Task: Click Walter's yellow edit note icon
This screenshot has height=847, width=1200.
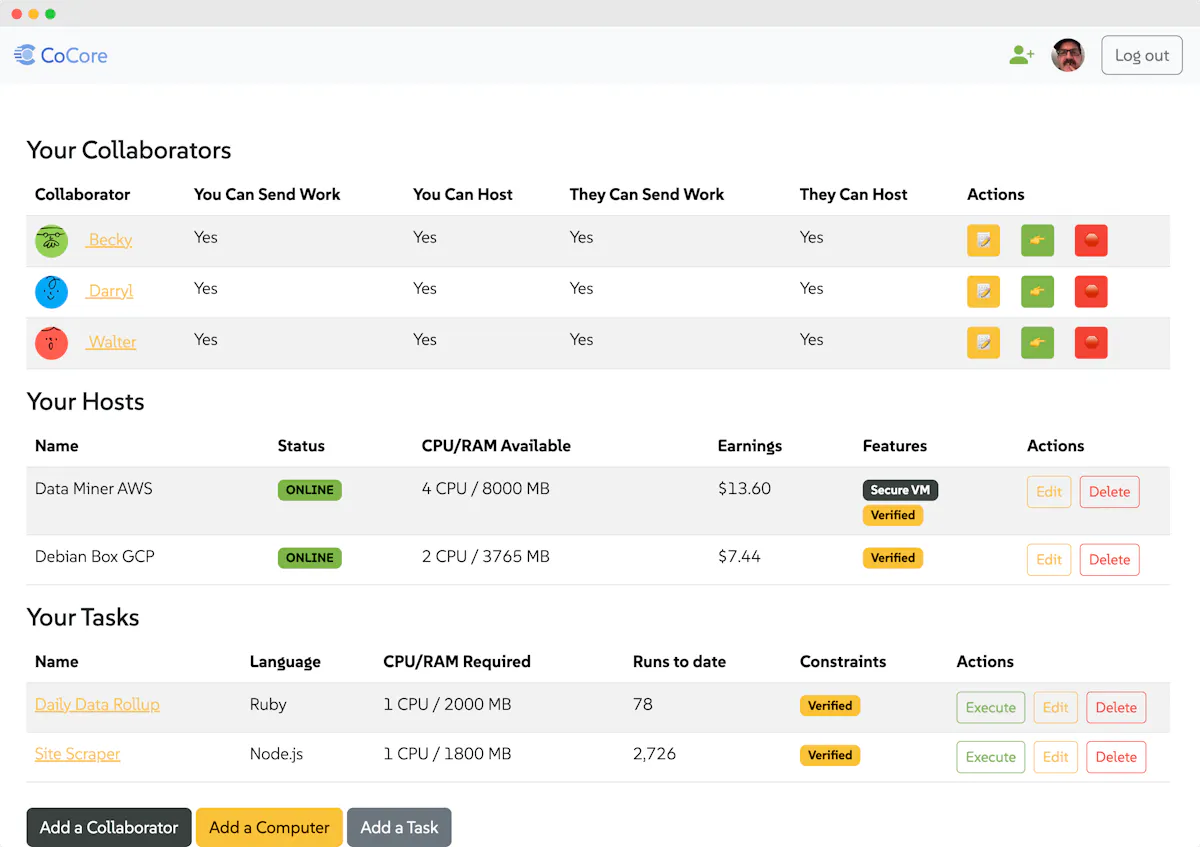Action: (x=983, y=342)
